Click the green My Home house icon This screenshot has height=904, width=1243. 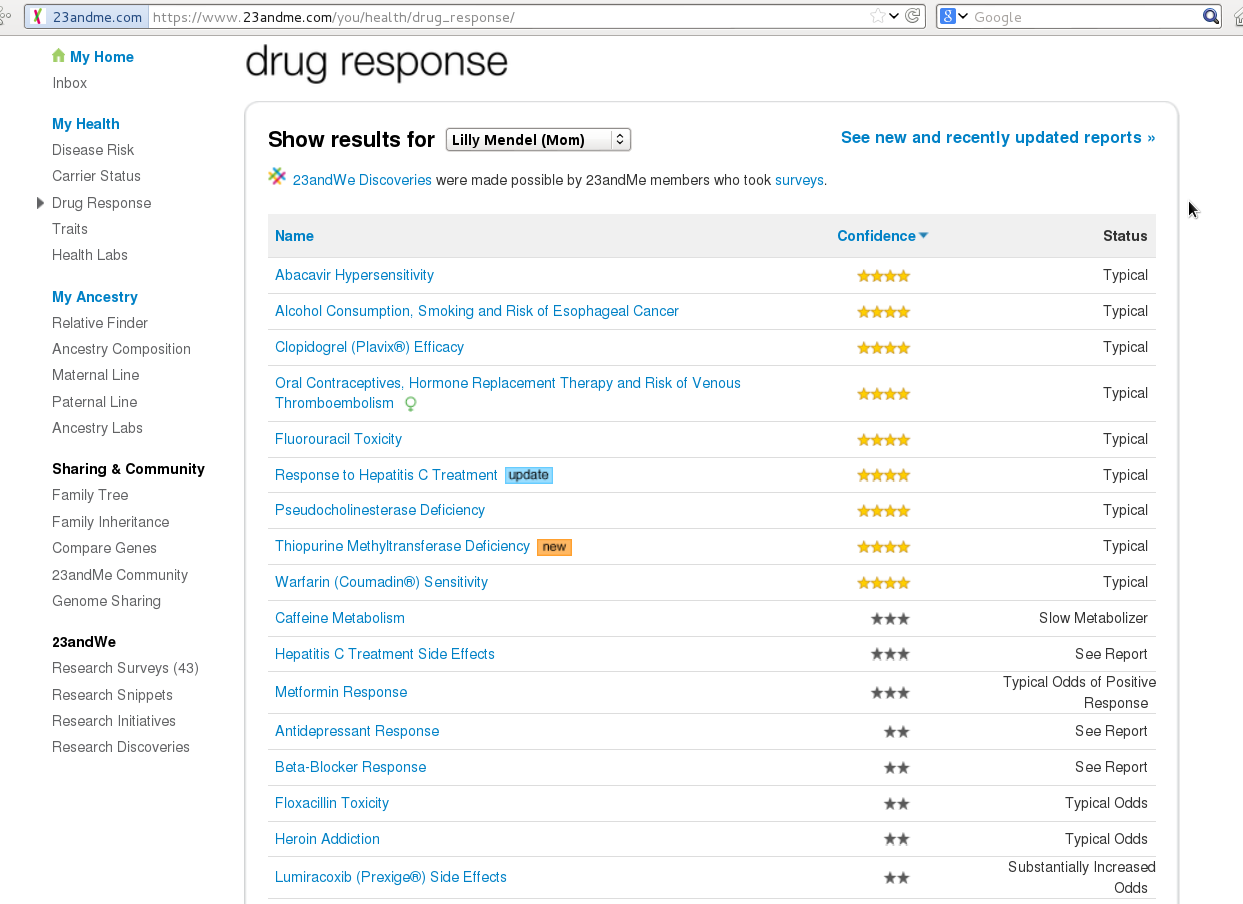[58, 56]
